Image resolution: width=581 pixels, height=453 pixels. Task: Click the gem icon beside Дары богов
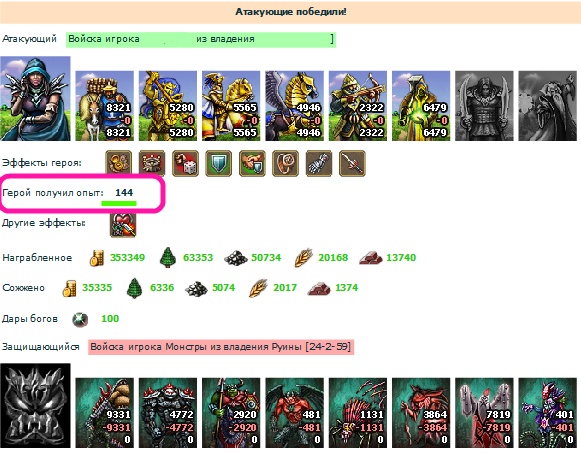pyautogui.click(x=80, y=320)
